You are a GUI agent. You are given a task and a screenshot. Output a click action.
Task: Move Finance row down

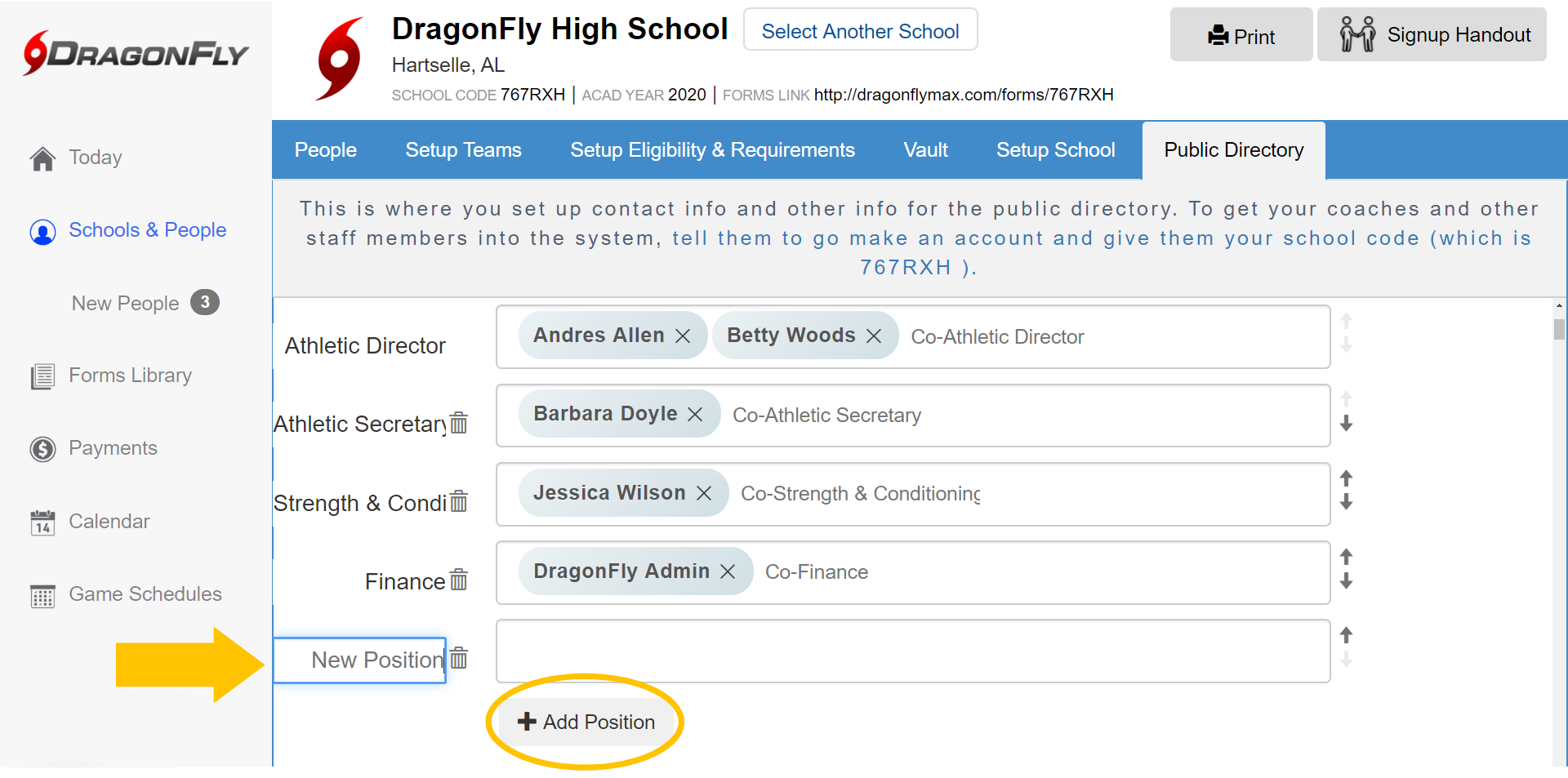pos(1347,582)
